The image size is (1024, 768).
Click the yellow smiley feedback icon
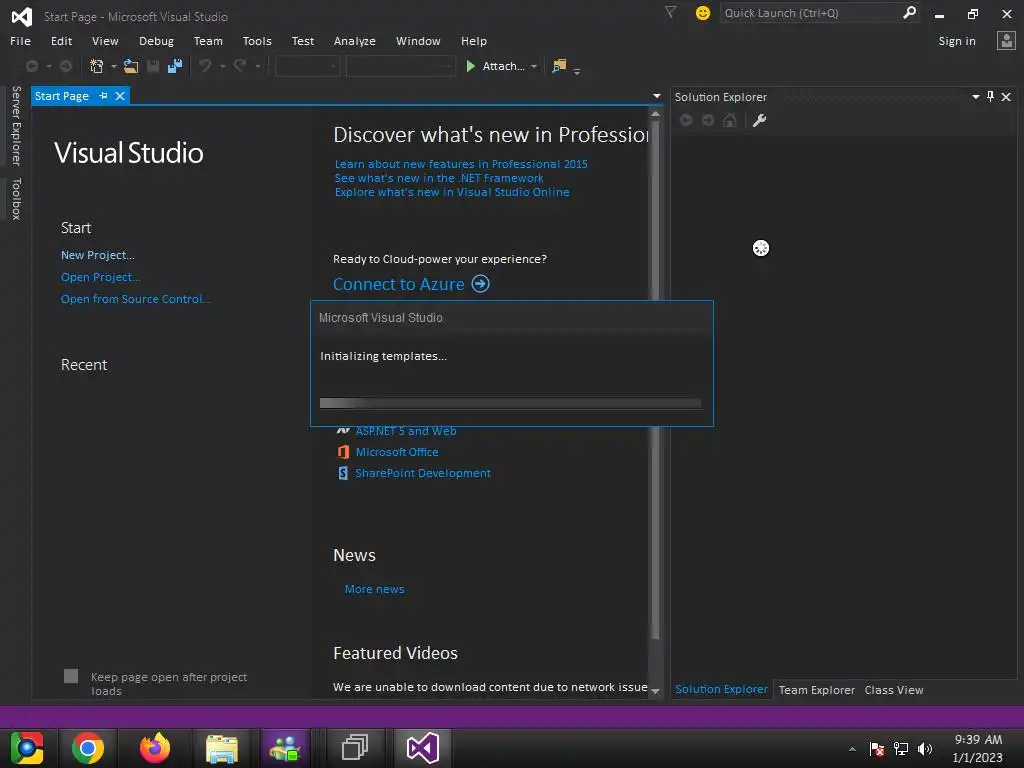(703, 13)
